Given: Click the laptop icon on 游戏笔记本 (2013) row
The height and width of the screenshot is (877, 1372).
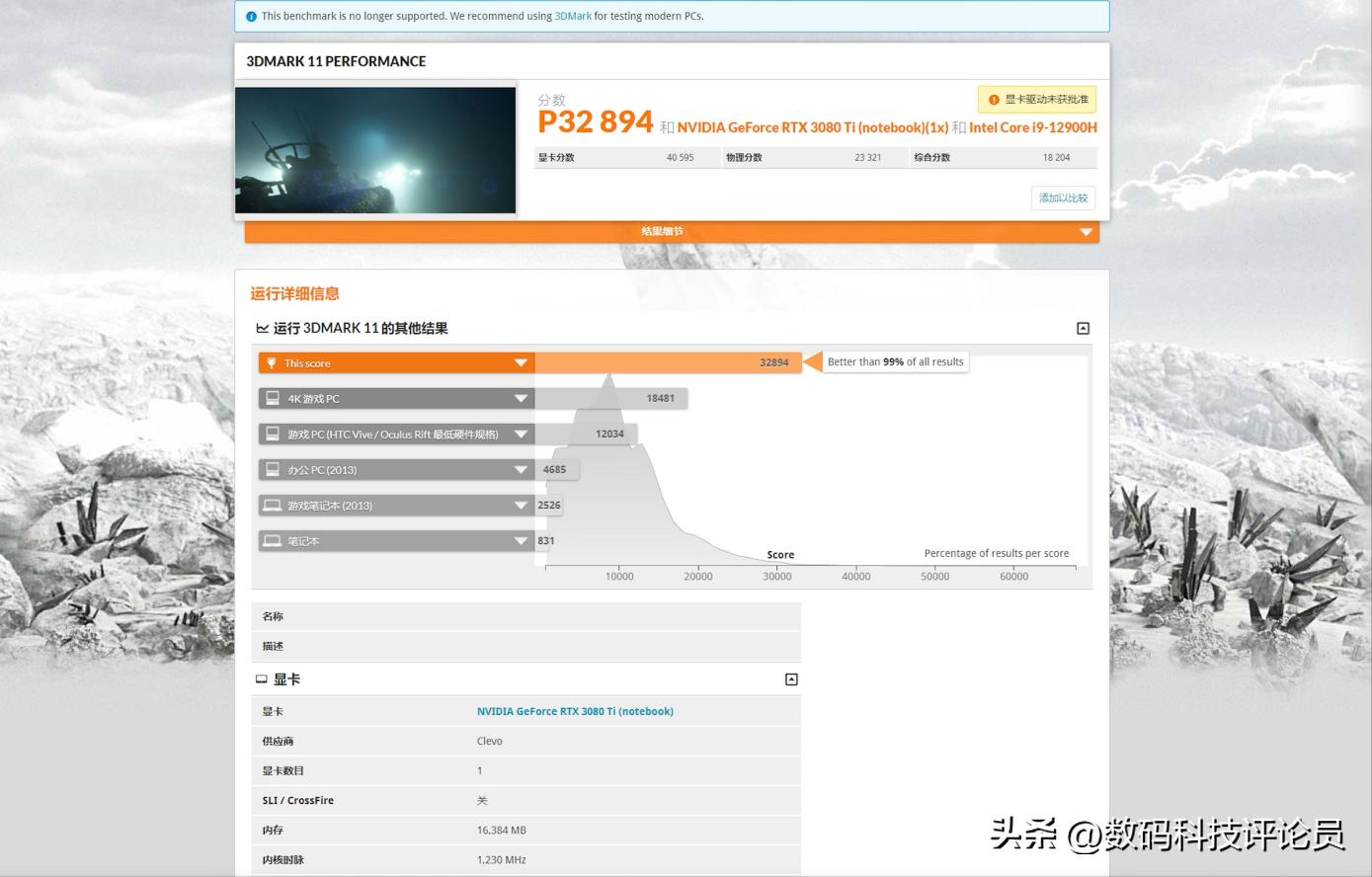Looking at the screenshot, I should pyautogui.click(x=272, y=505).
